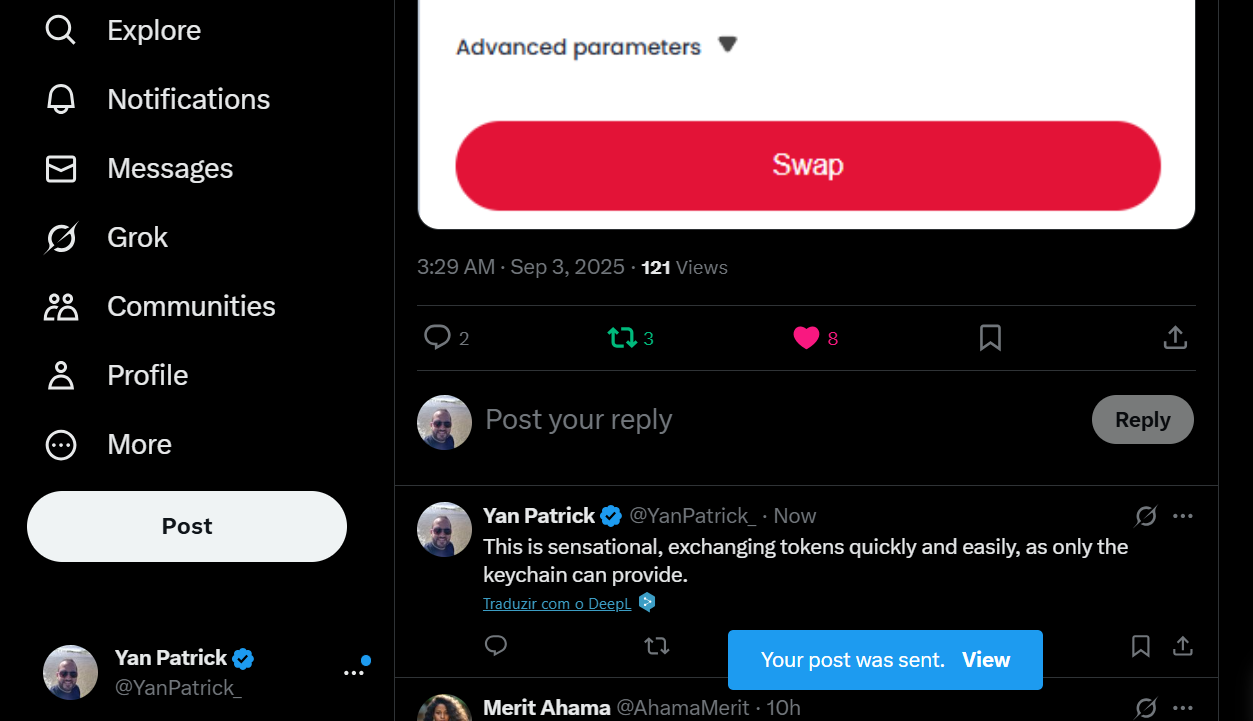1253x721 pixels.
Task: Open the reply icon under the main post
Action: point(437,338)
